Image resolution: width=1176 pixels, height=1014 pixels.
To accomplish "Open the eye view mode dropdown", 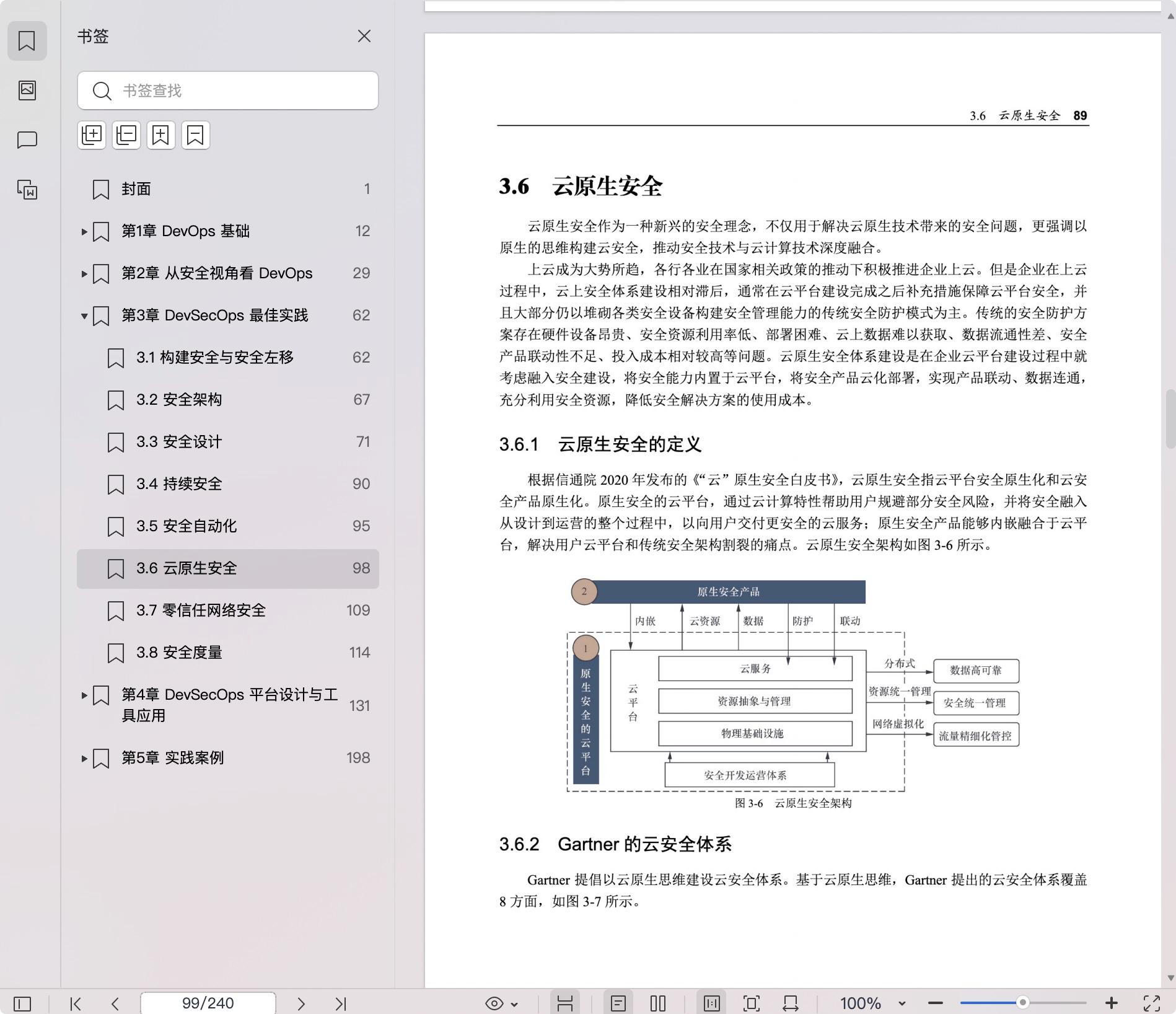I will point(501,1003).
